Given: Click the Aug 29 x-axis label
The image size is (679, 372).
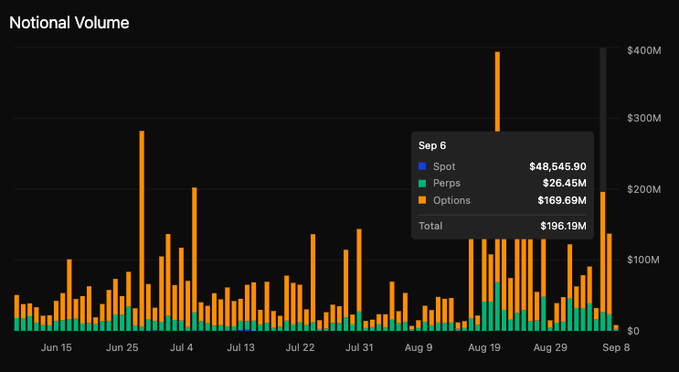Looking at the screenshot, I should pos(550,348).
